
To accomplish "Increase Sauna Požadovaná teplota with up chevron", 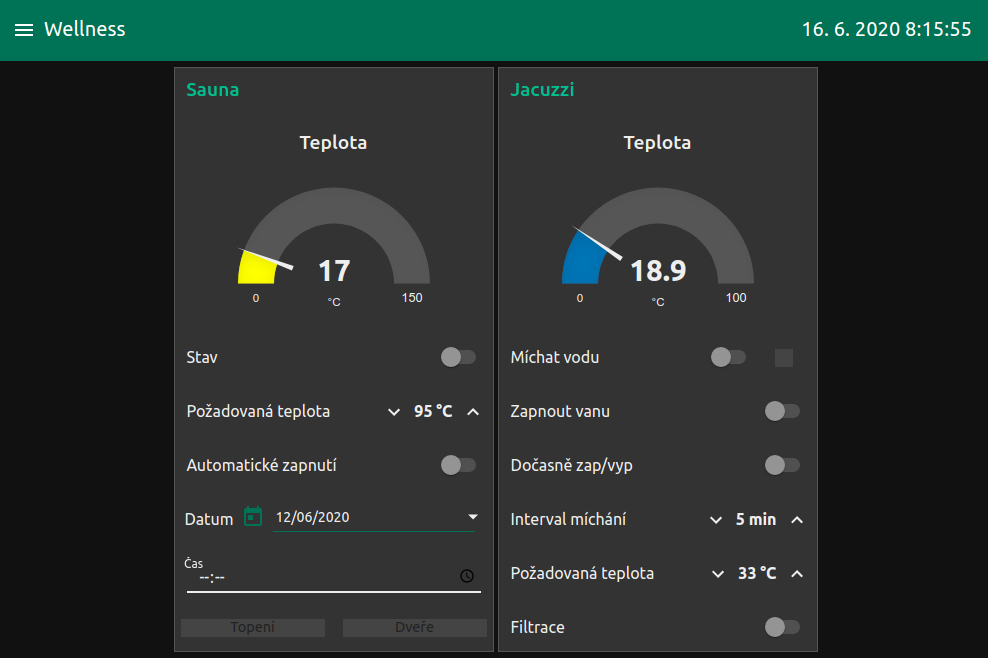I will (x=473, y=411).
